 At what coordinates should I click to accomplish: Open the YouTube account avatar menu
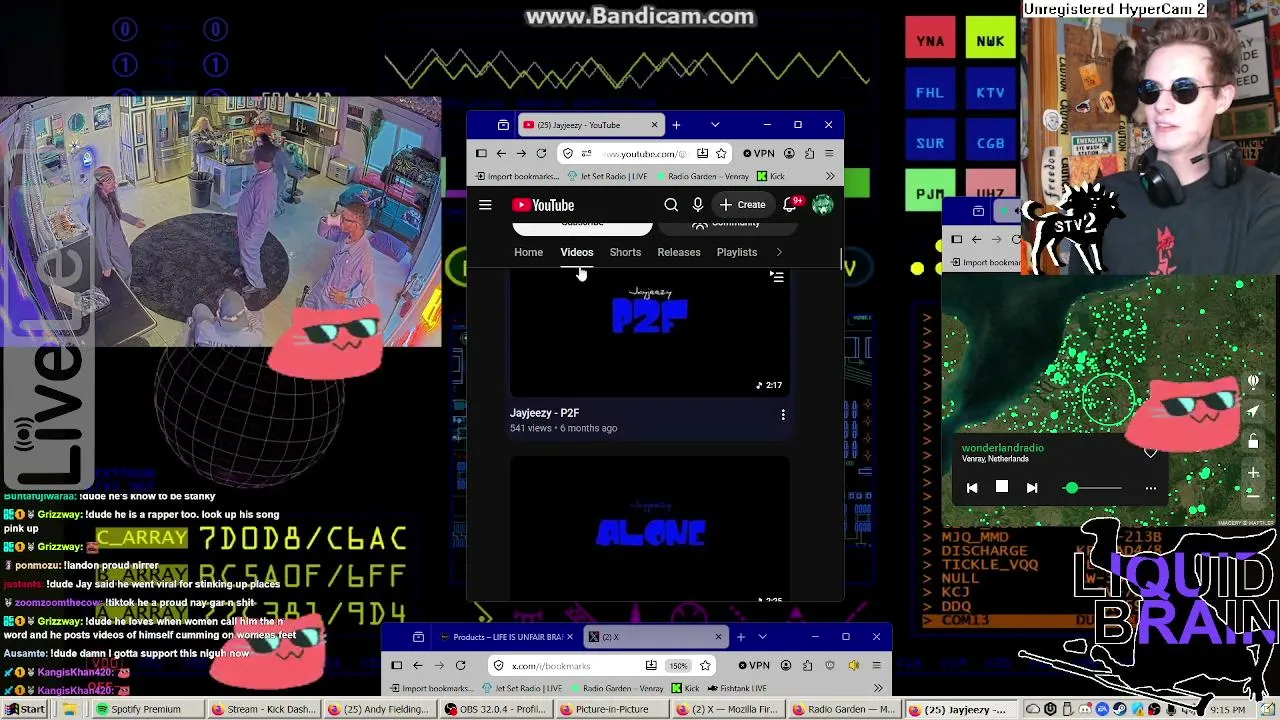point(822,205)
